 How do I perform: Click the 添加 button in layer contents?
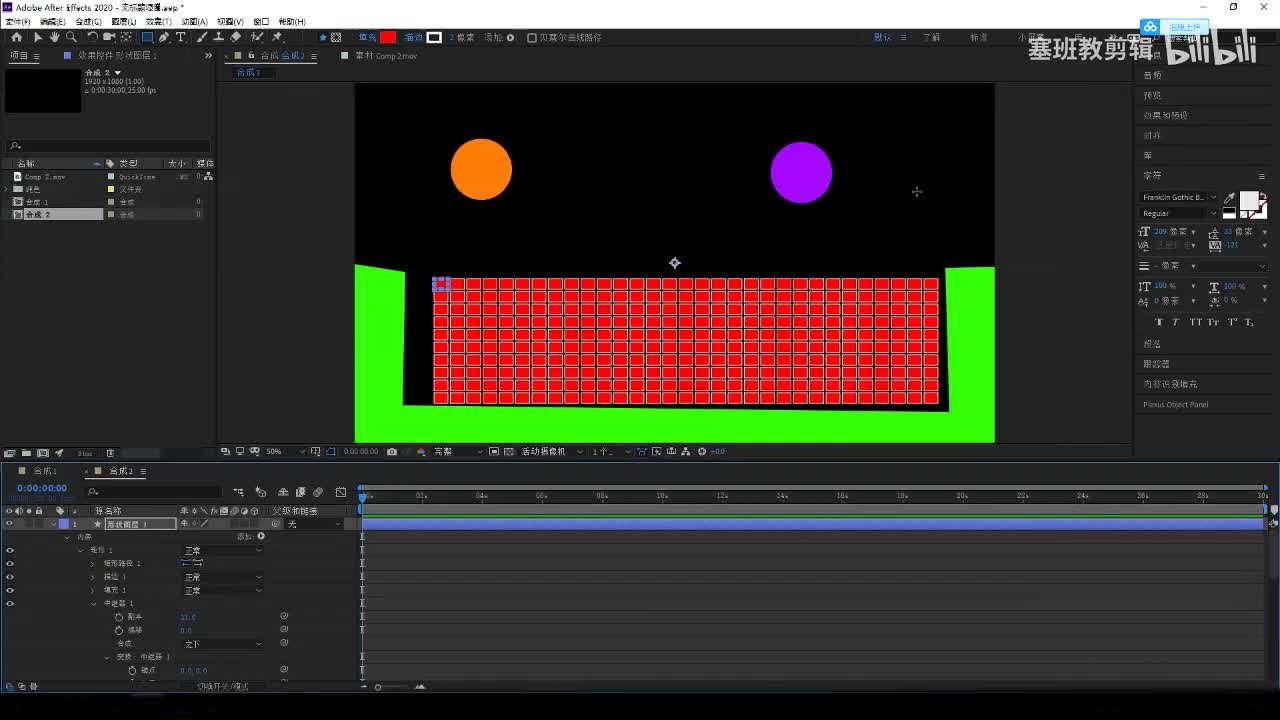(x=261, y=537)
